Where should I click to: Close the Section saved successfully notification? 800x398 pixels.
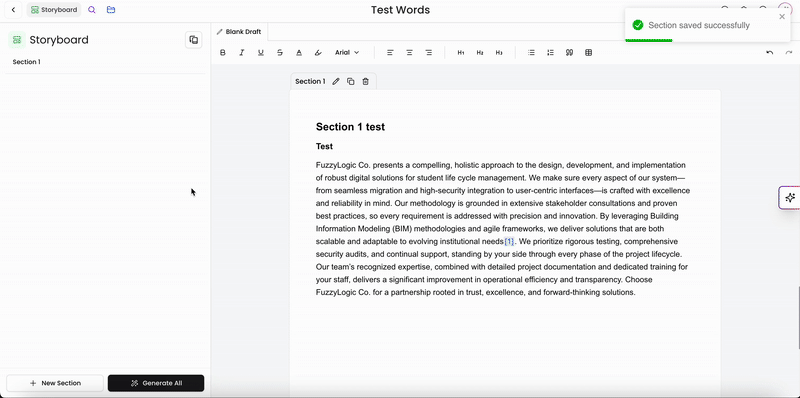tap(782, 16)
